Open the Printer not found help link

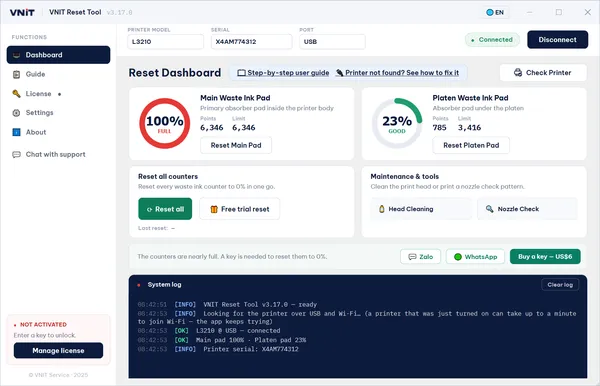tap(397, 73)
